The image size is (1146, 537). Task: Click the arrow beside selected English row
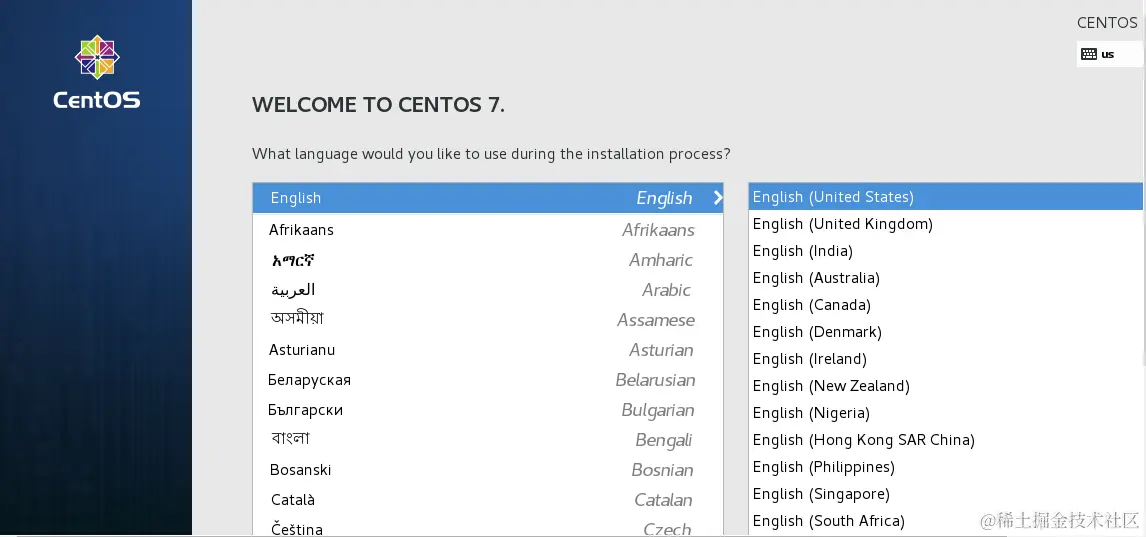pyautogui.click(x=717, y=198)
